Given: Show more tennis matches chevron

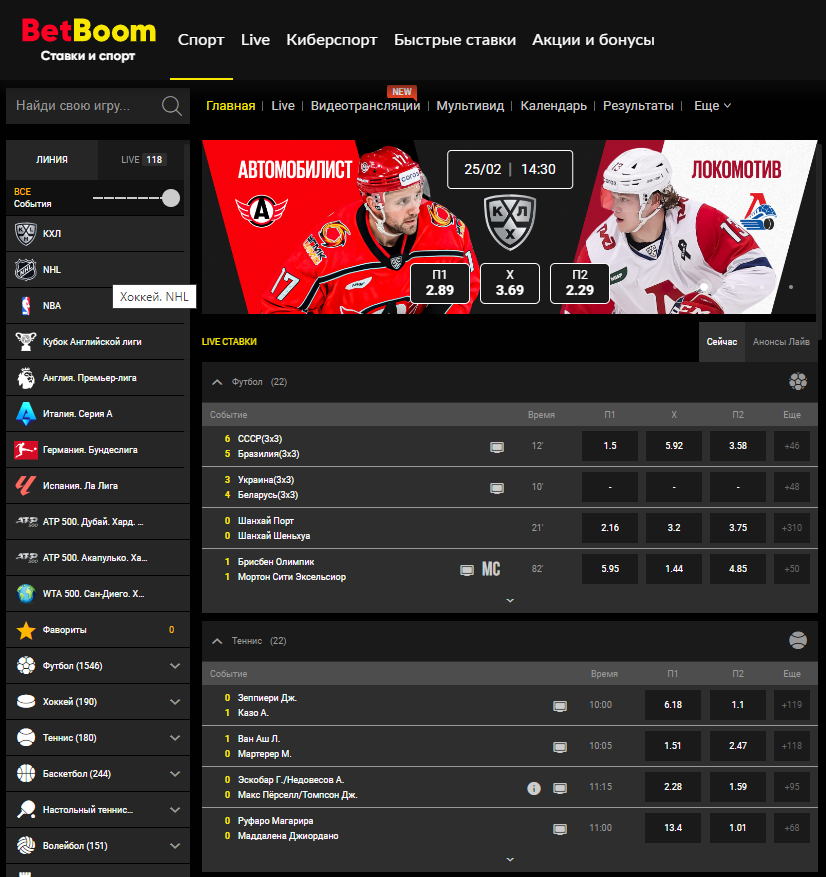Looking at the screenshot, I should click(x=510, y=859).
